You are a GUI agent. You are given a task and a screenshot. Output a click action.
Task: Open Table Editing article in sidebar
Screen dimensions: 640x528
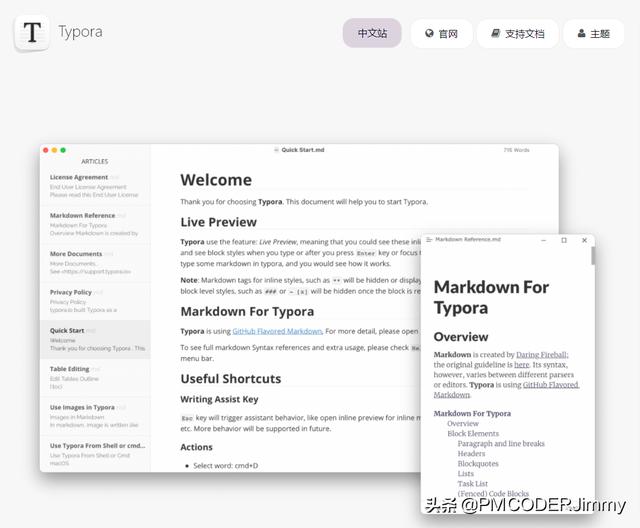(95, 378)
